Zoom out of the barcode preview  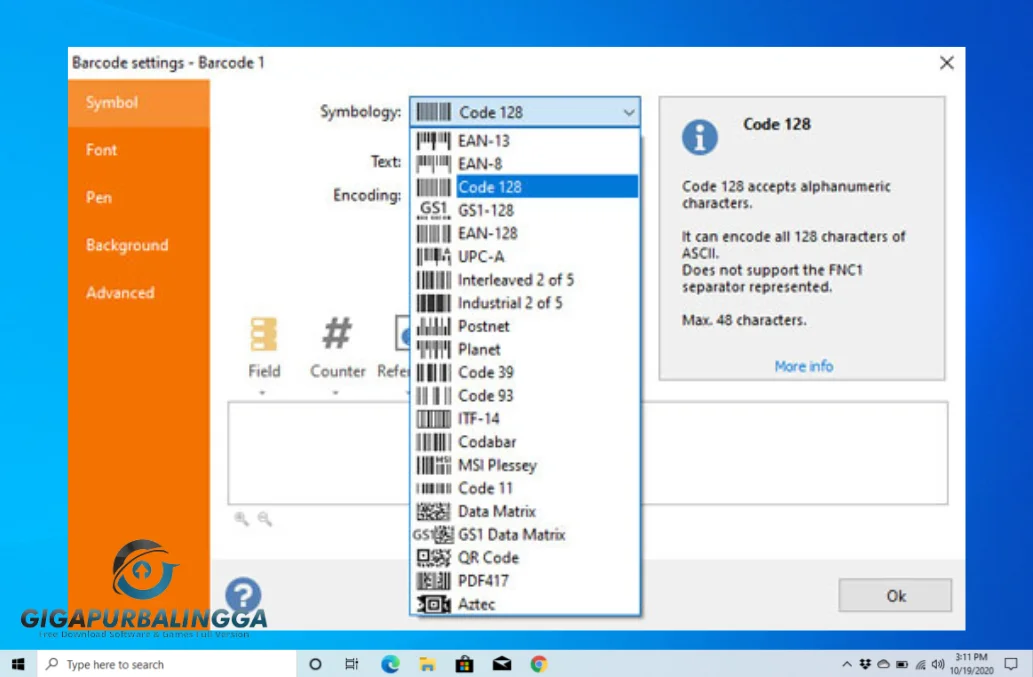click(264, 519)
